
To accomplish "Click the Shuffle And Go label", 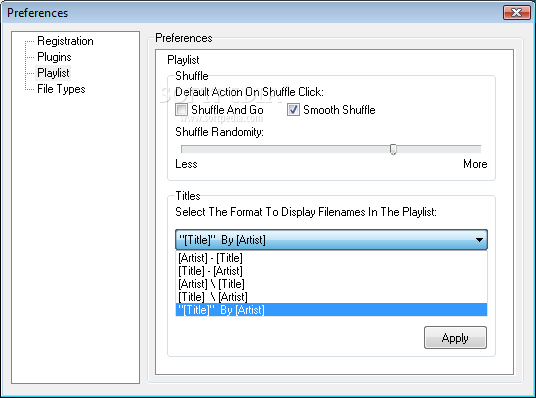I will click(x=227, y=110).
